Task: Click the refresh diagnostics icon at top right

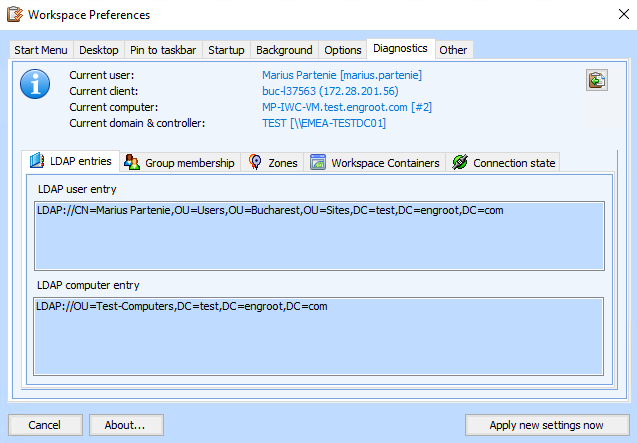Action: (x=597, y=81)
